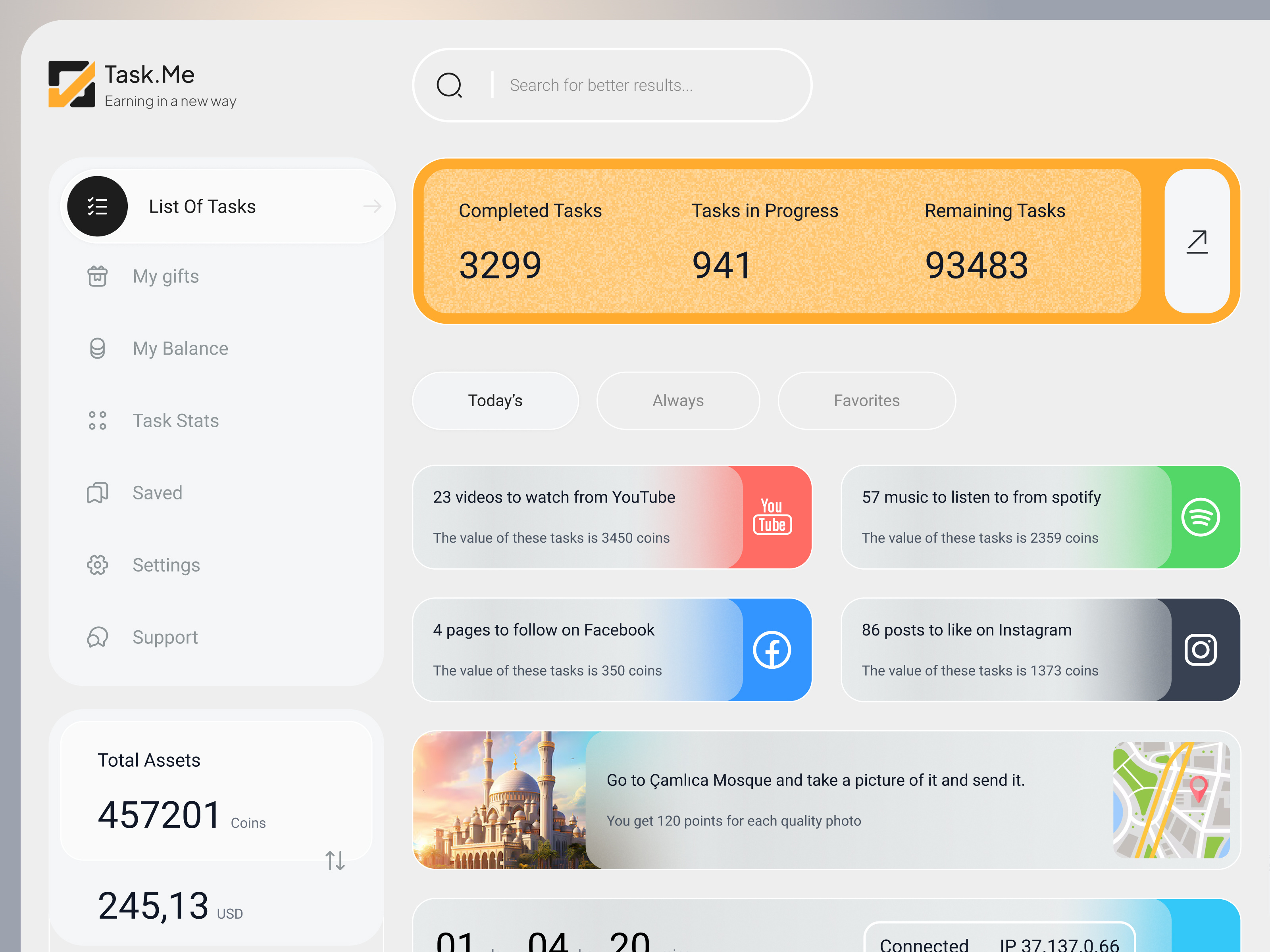Click the Spotify icon on the music card
1270x952 pixels.
tap(1201, 516)
